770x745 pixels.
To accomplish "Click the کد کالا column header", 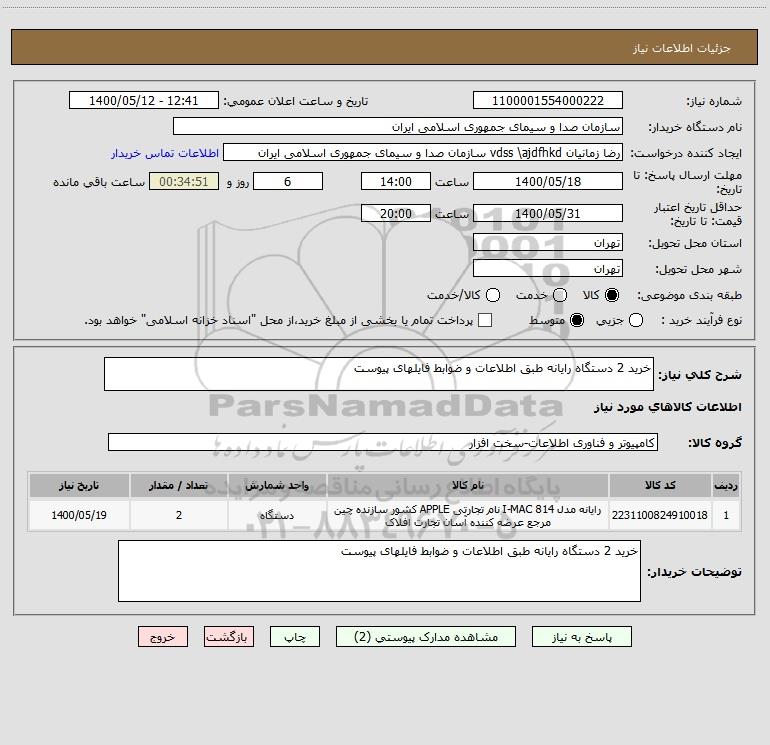I will (x=660, y=485).
